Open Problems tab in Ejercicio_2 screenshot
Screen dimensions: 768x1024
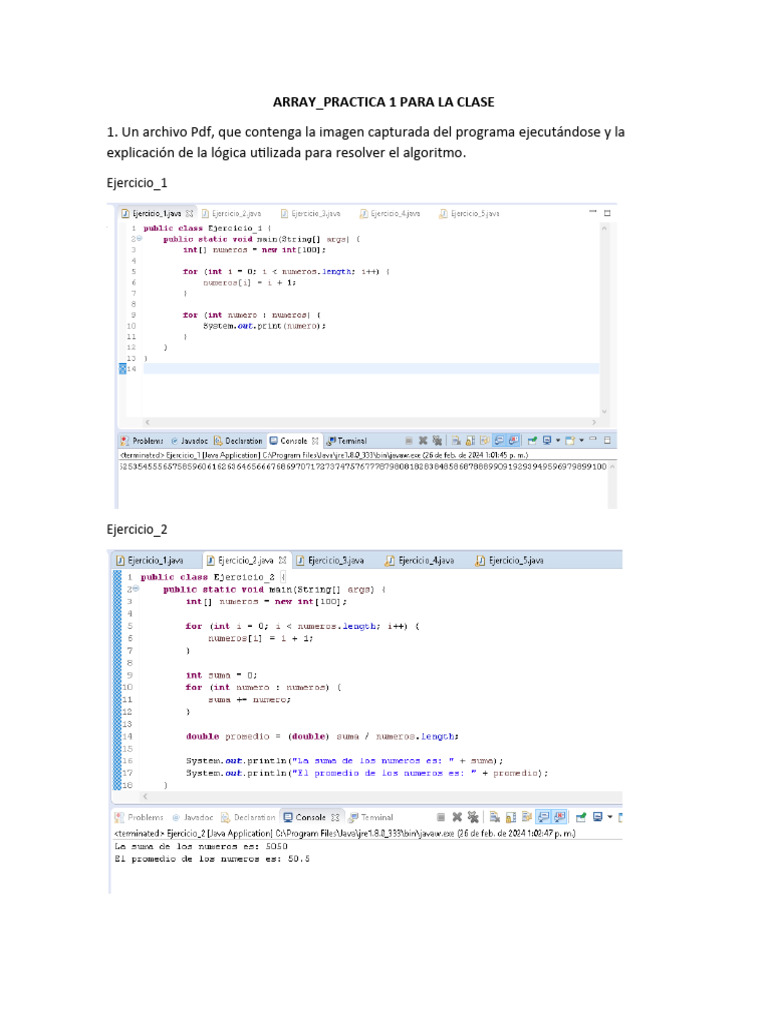point(139,817)
